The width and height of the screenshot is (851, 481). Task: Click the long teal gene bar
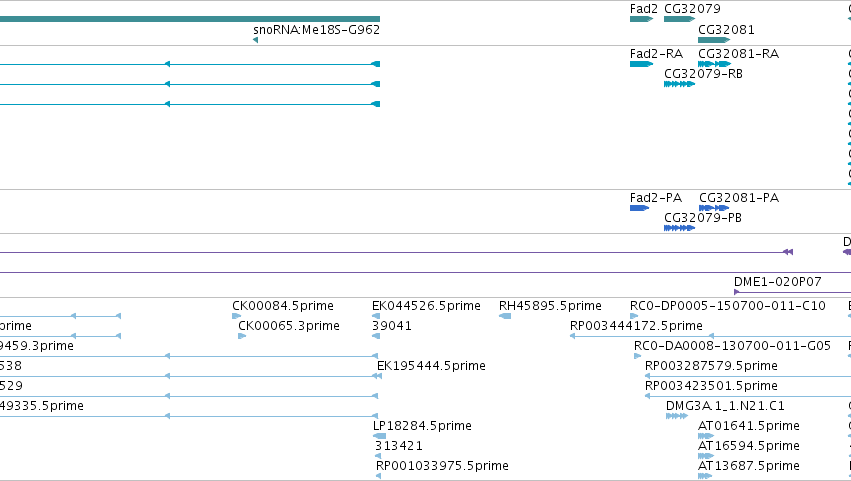tap(190, 19)
